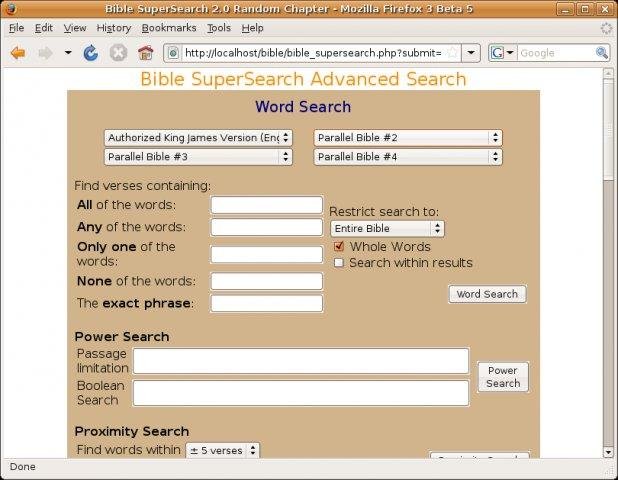Maximize the Firefox window
This screenshot has width=618, height=480.
click(x=585, y=9)
